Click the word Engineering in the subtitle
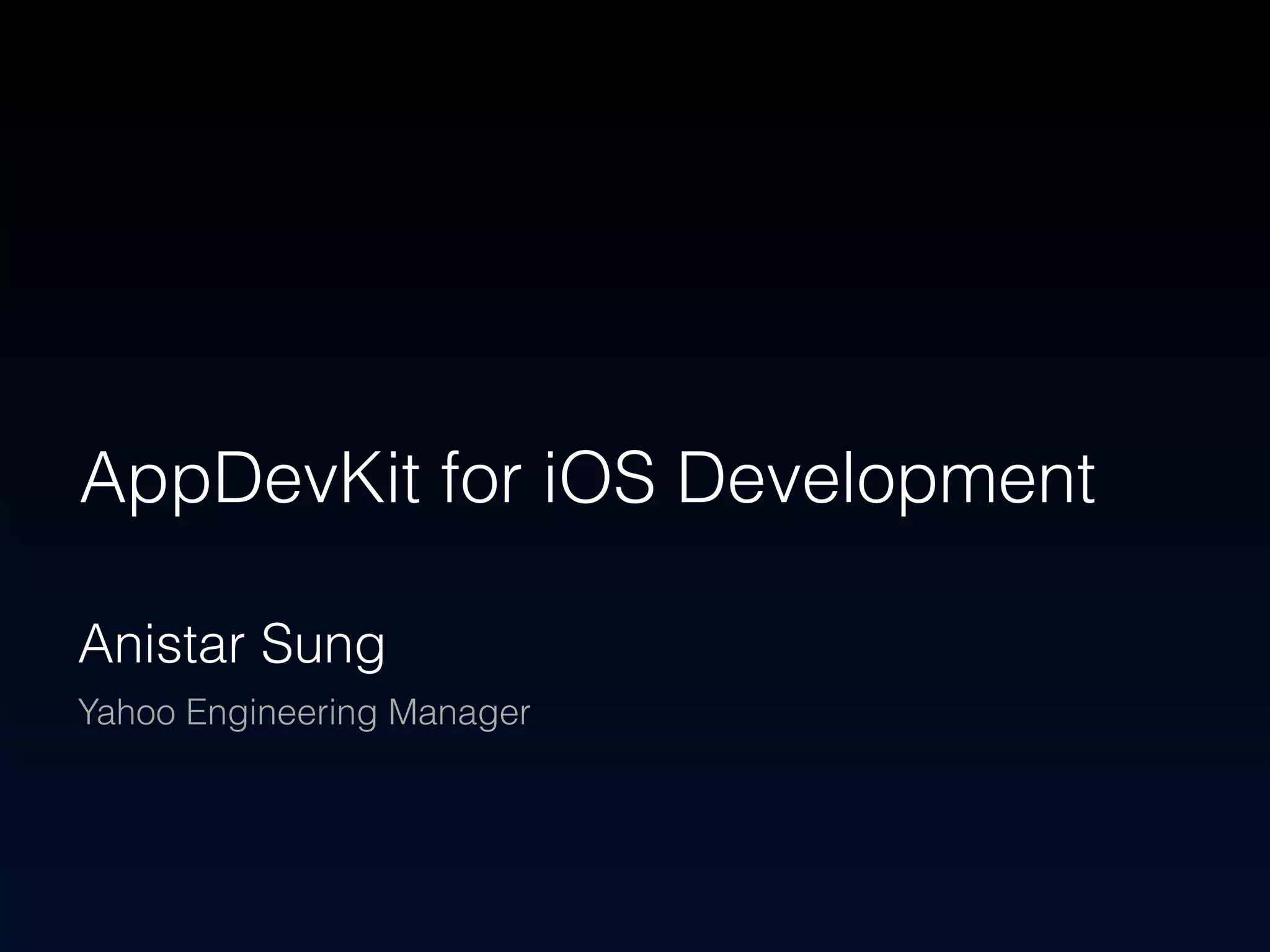Screen dimensions: 1270x952 pyautogui.click(x=281, y=713)
